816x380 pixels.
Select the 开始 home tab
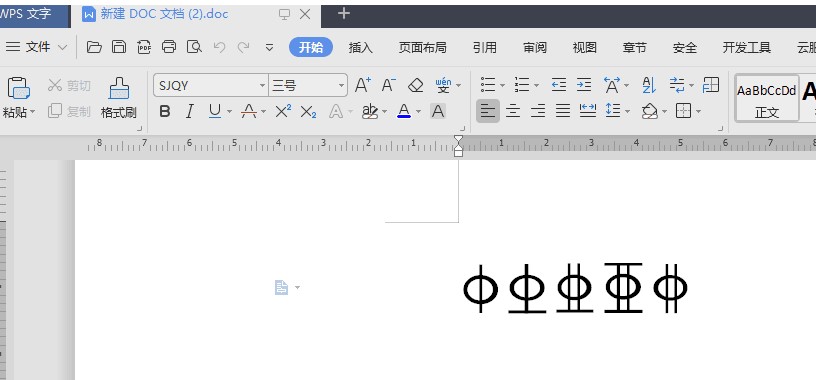[x=311, y=47]
